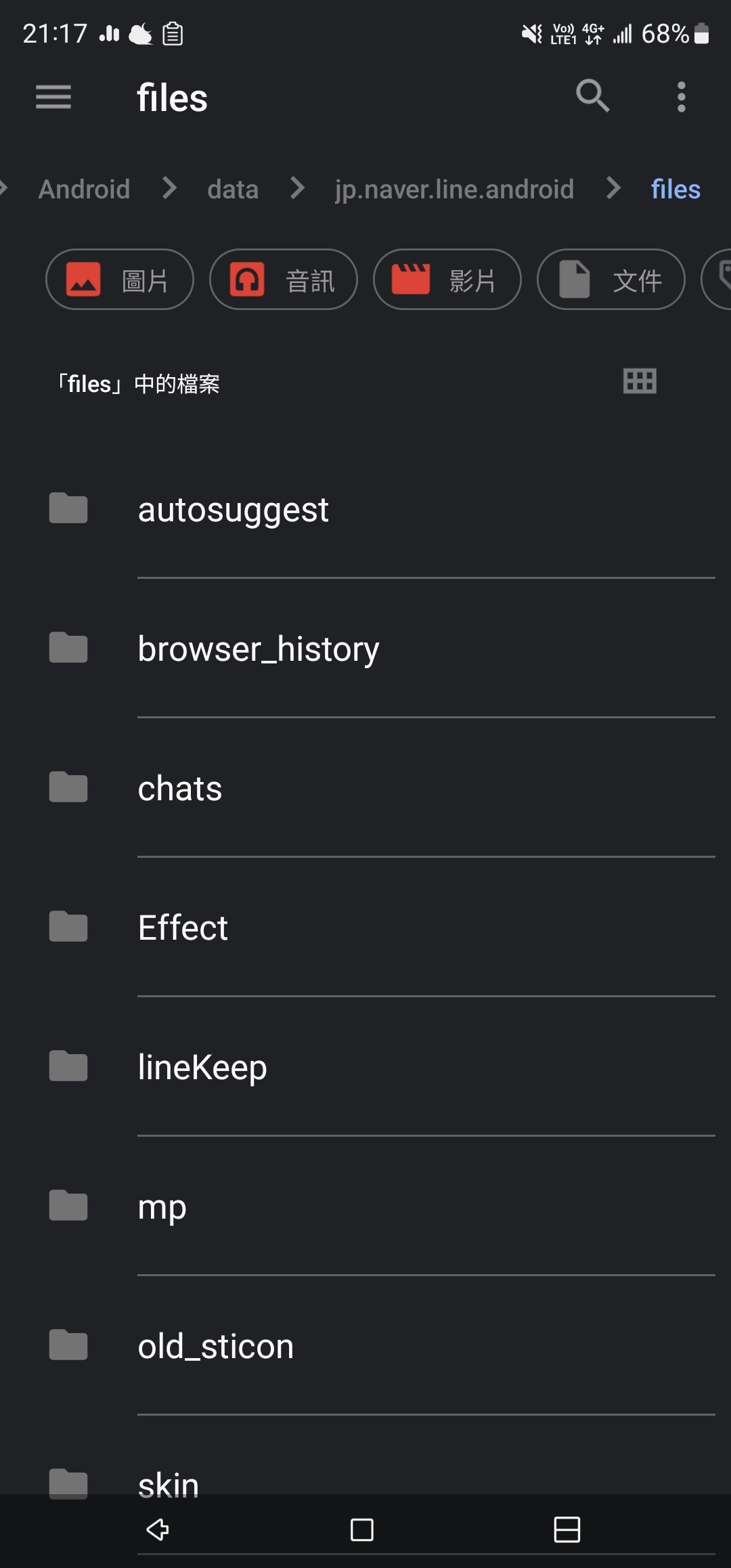The image size is (731, 1568).
Task: Go to Android folder in breadcrumb
Action: [84, 189]
